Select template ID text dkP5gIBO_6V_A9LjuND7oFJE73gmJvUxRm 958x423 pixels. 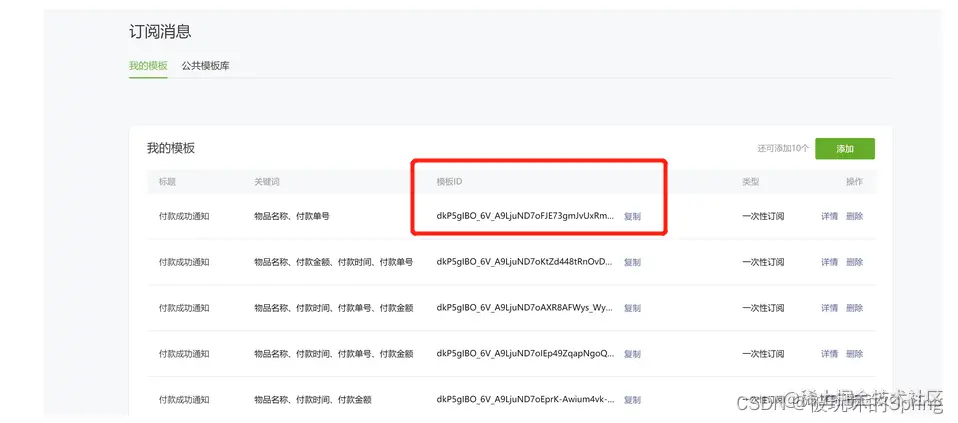coord(525,216)
